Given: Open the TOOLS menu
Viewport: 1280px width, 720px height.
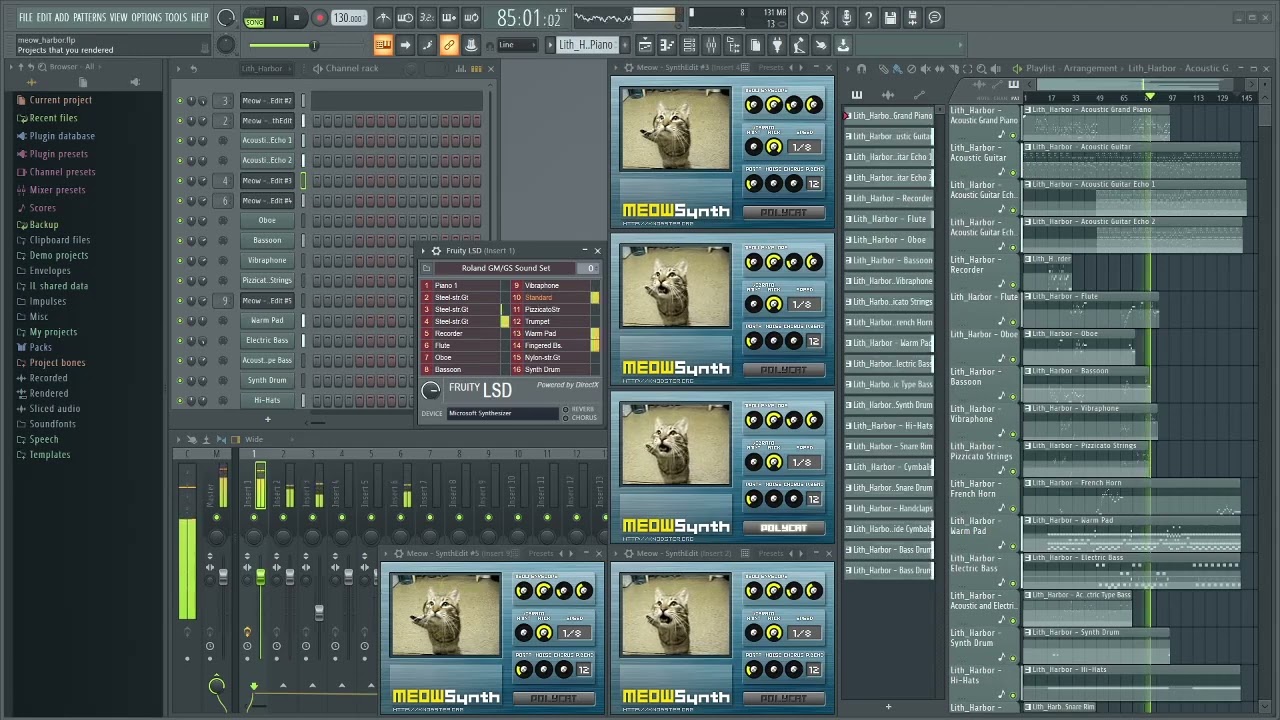Looking at the screenshot, I should [176, 18].
